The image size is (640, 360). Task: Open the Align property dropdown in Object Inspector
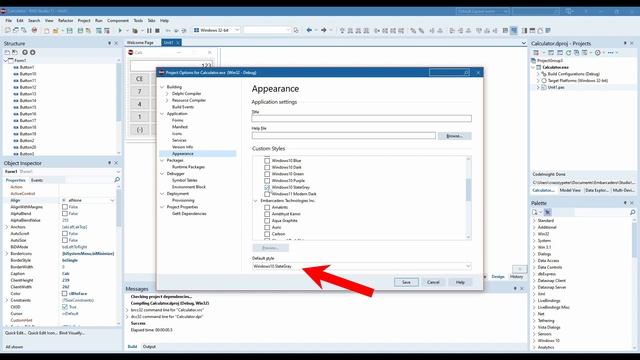[x=112, y=200]
